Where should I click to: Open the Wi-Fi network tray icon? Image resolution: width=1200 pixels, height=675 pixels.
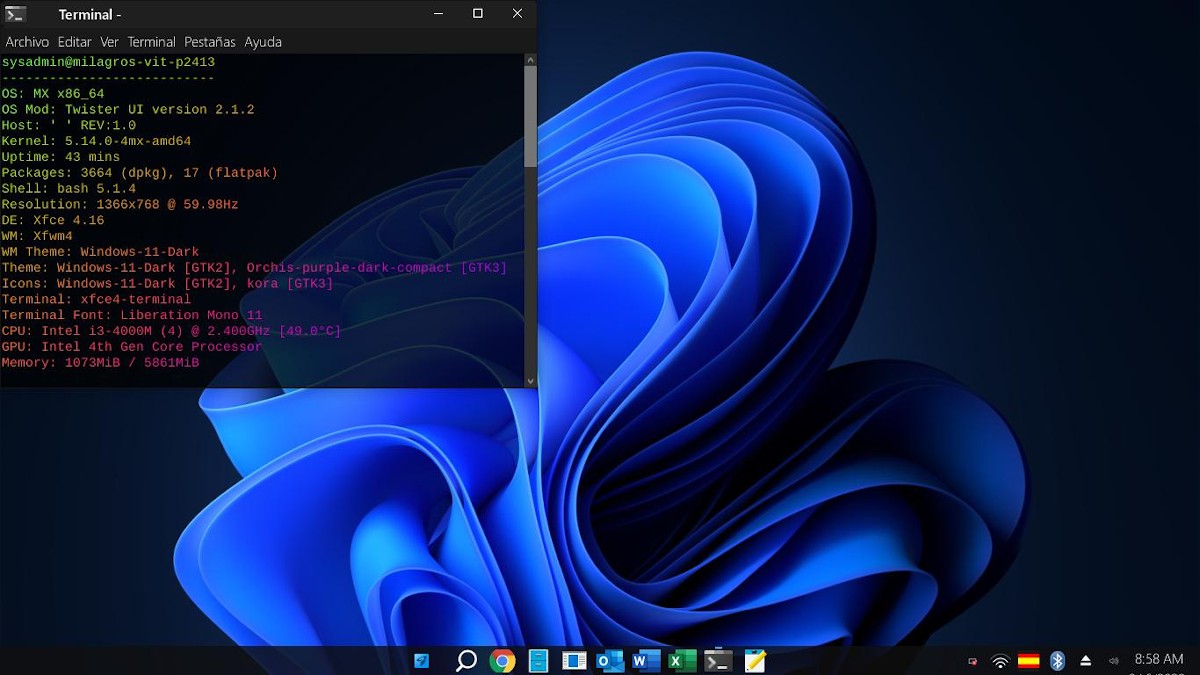click(1000, 661)
